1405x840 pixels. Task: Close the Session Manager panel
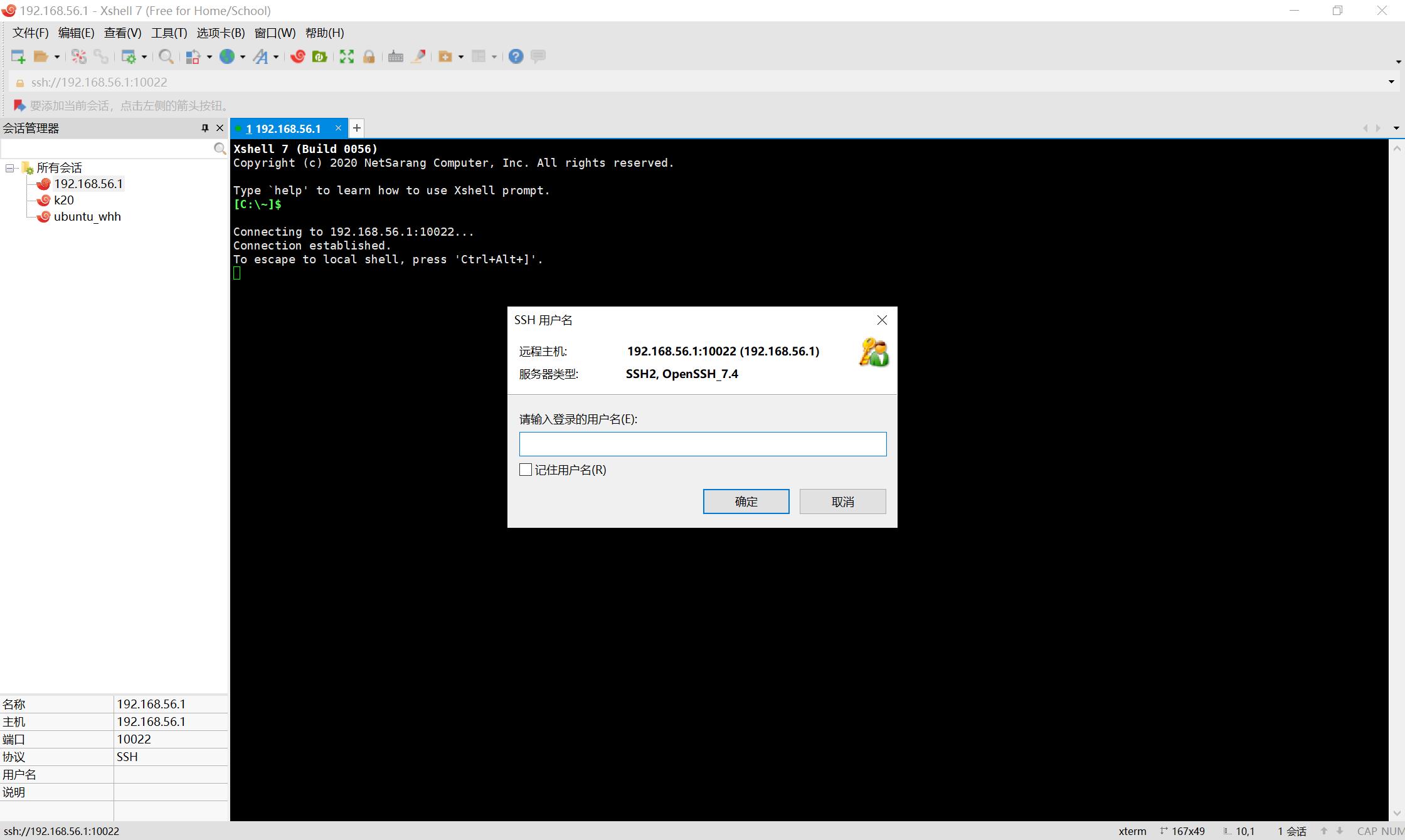[220, 128]
